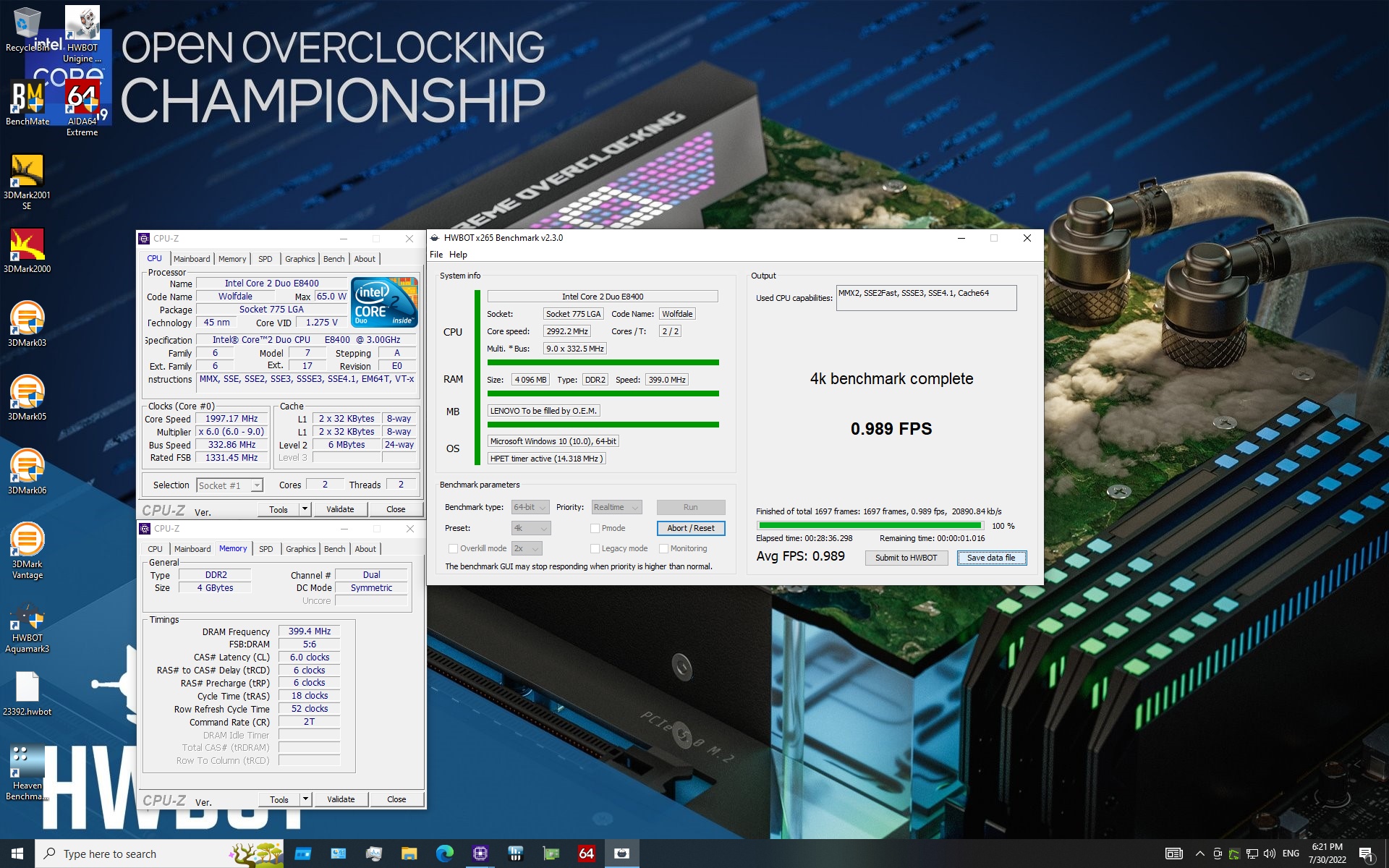Open the Overkill 2x multiplier dropdown
This screenshot has height=868, width=1389.
coord(527,548)
